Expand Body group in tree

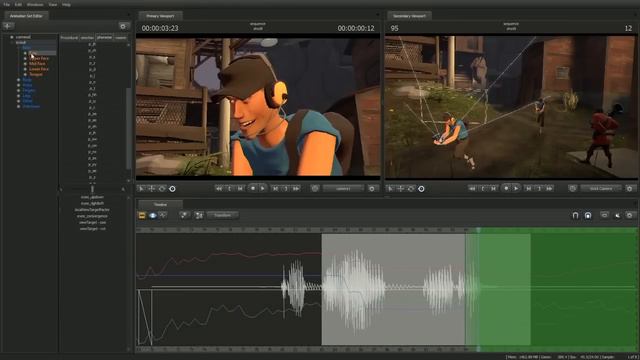[18, 80]
